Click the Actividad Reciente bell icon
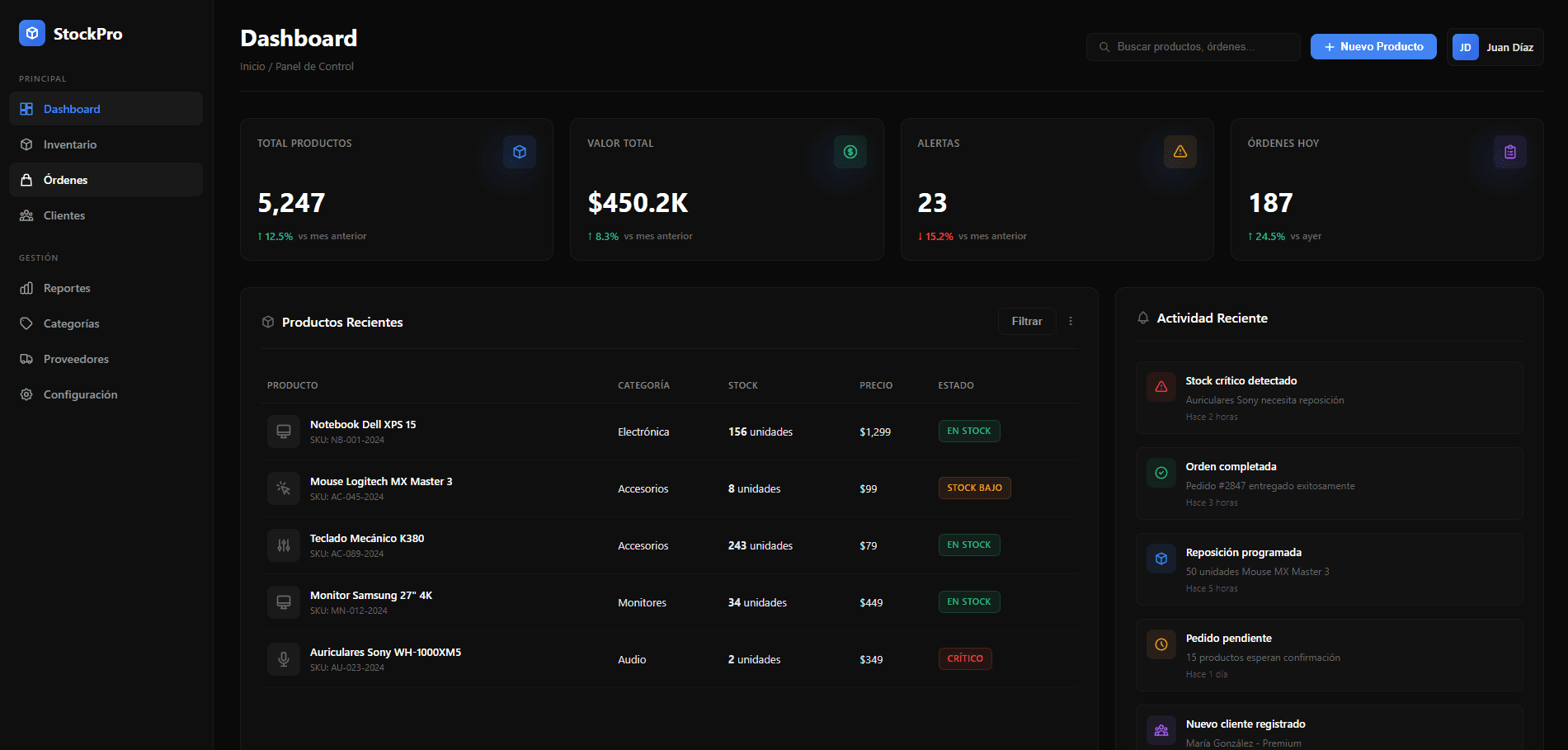 pyautogui.click(x=1143, y=318)
